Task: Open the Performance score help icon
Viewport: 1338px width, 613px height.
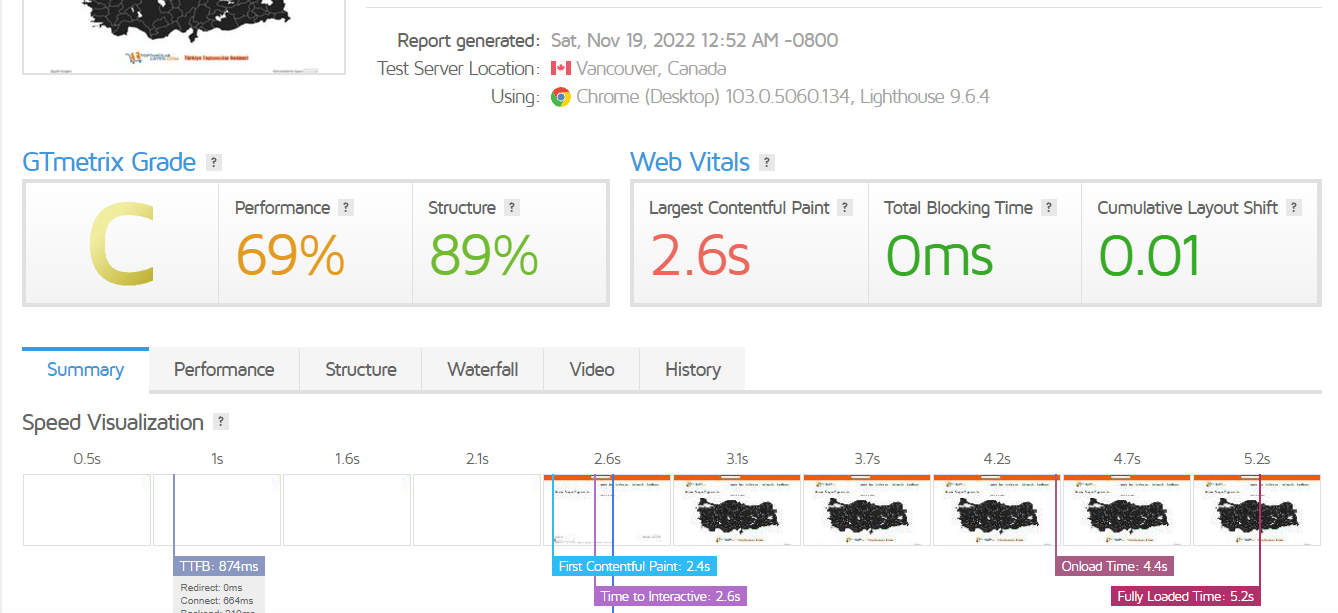Action: (x=346, y=208)
